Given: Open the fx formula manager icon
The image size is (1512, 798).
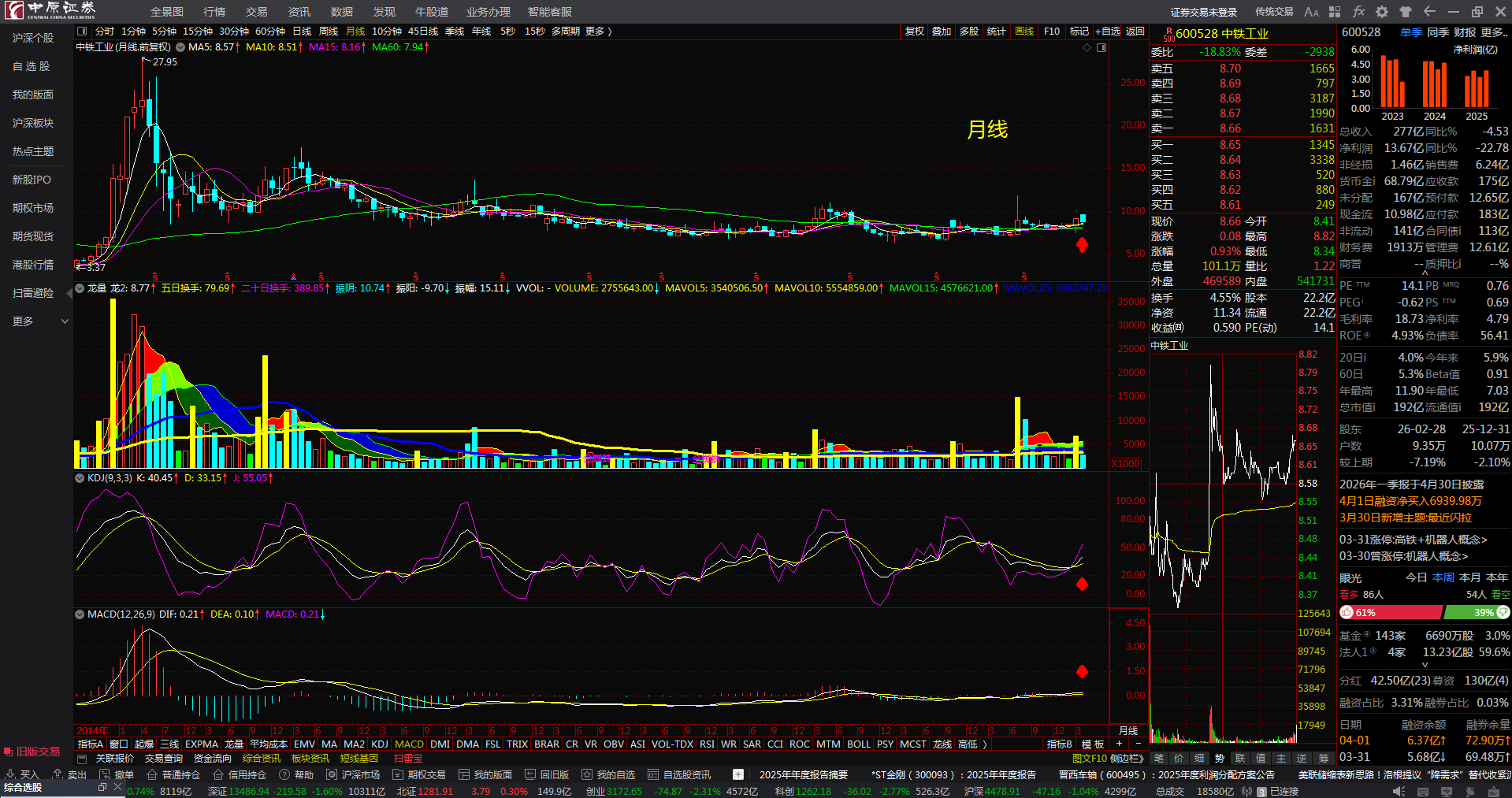Looking at the screenshot, I should pos(1358,12).
